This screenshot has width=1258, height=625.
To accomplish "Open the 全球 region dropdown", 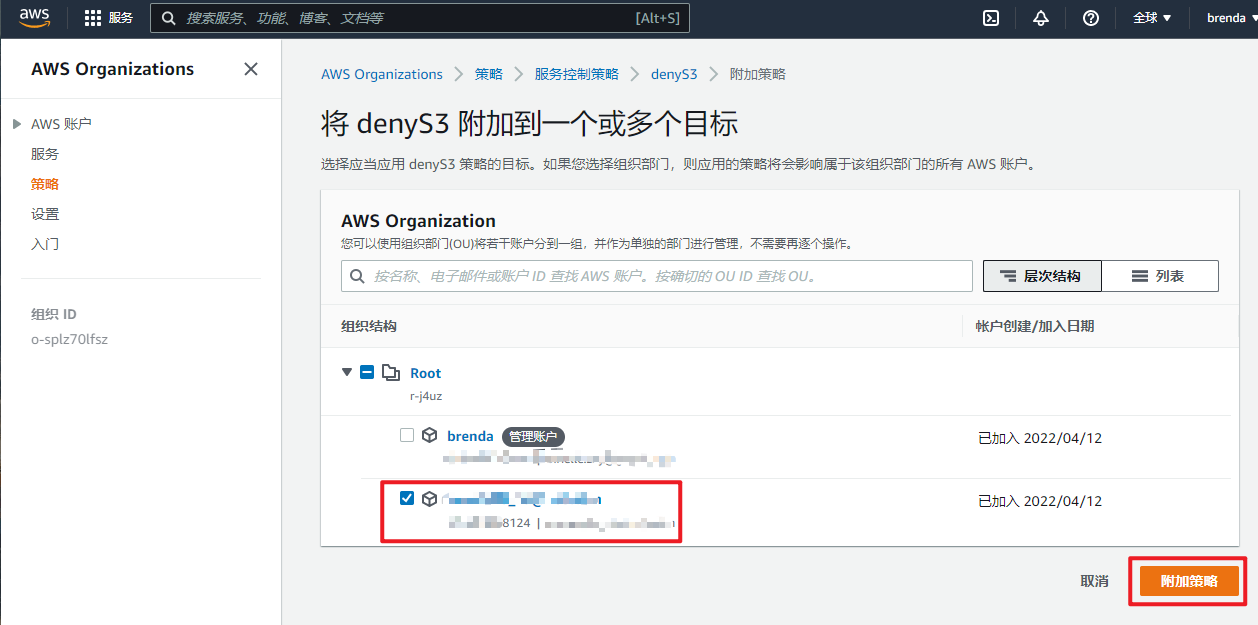I will point(1152,18).
